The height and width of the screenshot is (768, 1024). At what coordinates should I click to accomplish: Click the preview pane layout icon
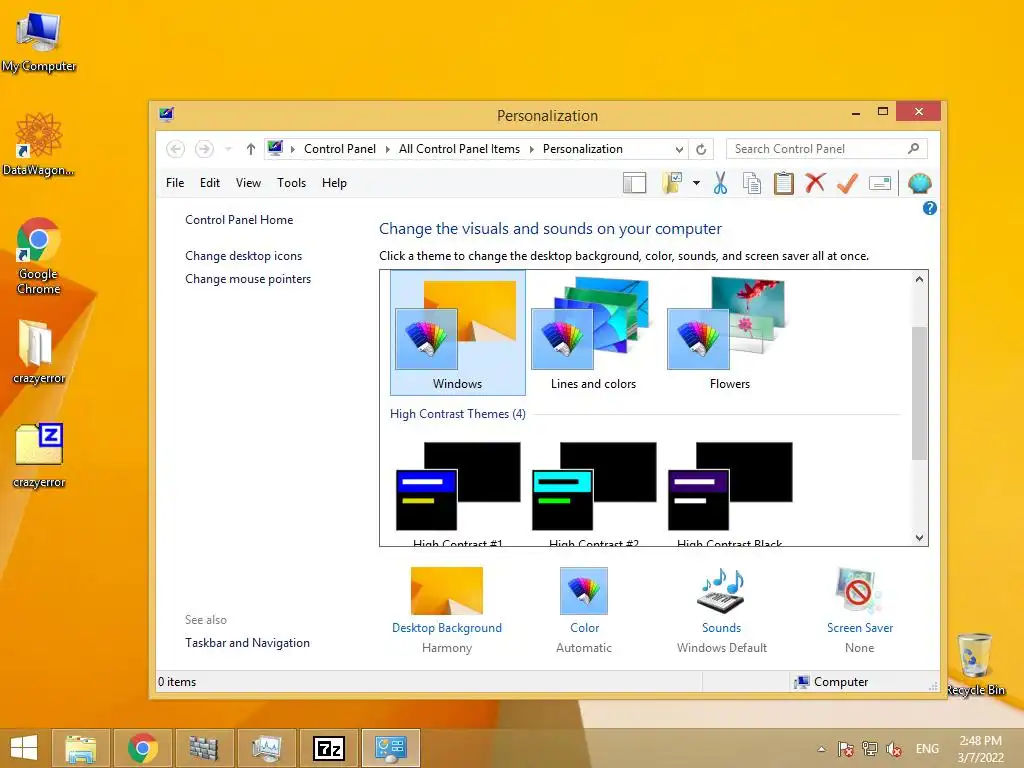634,184
